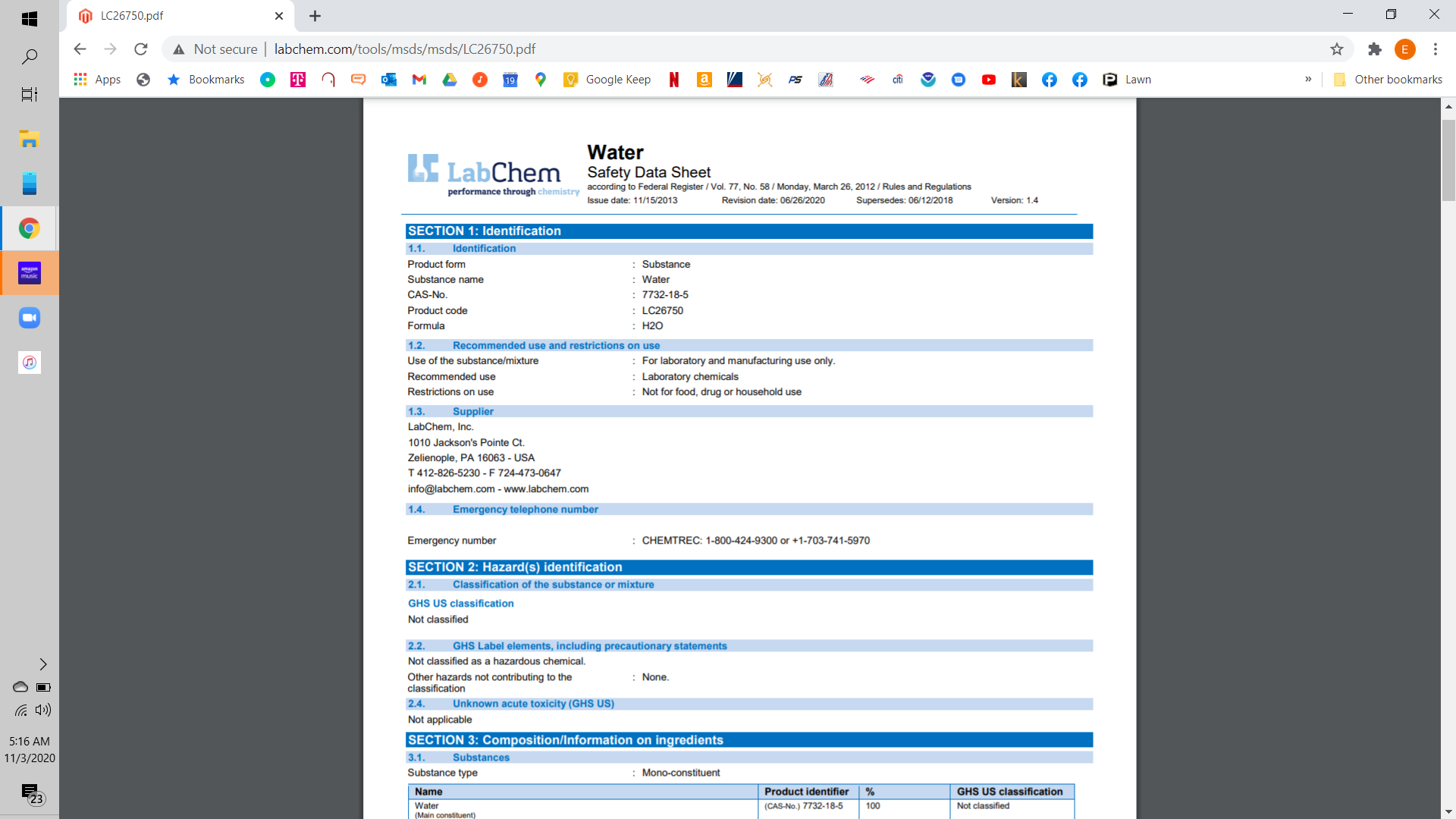The height and width of the screenshot is (819, 1456).
Task: Open a new tab with plus button
Action: (315, 16)
